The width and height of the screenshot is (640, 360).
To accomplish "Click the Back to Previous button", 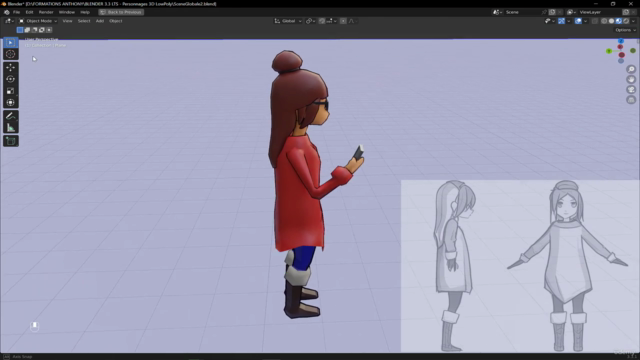I will point(121,12).
